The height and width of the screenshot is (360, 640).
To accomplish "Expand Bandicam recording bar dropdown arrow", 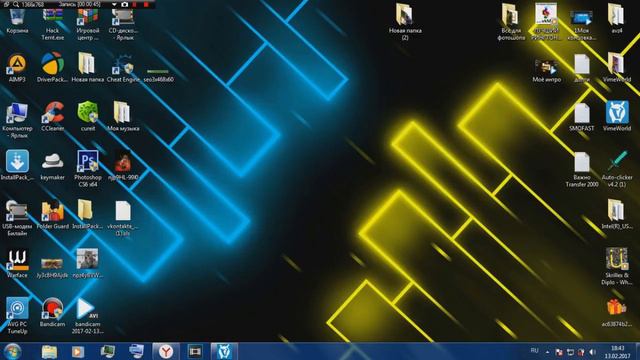I will point(114,4).
